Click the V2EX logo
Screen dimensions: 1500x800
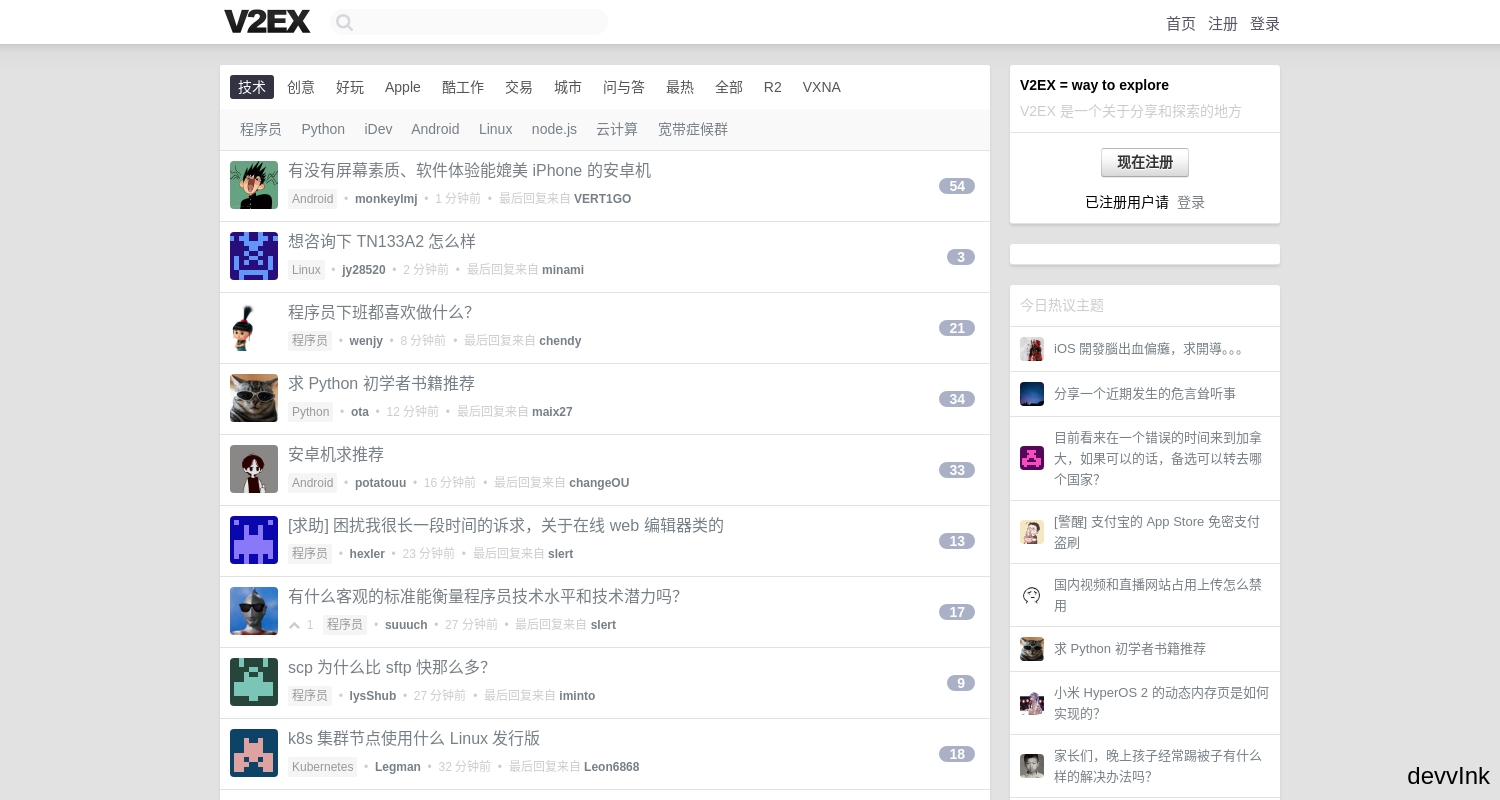[x=267, y=22]
